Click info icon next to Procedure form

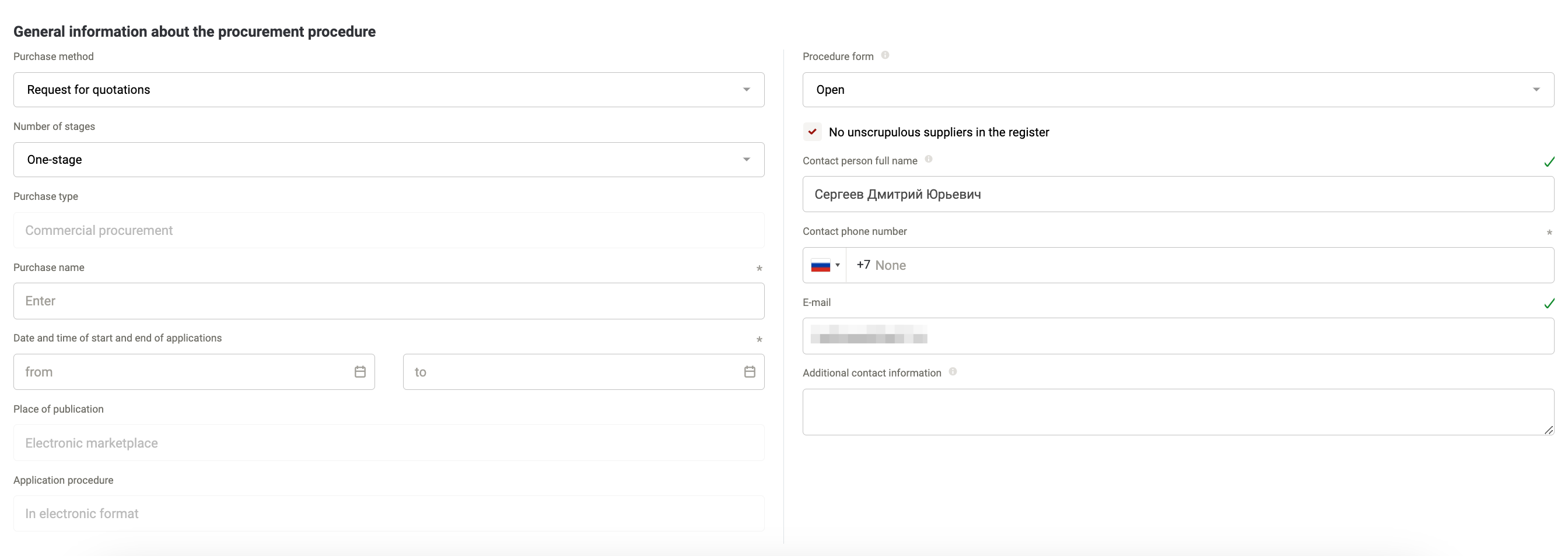pos(885,55)
